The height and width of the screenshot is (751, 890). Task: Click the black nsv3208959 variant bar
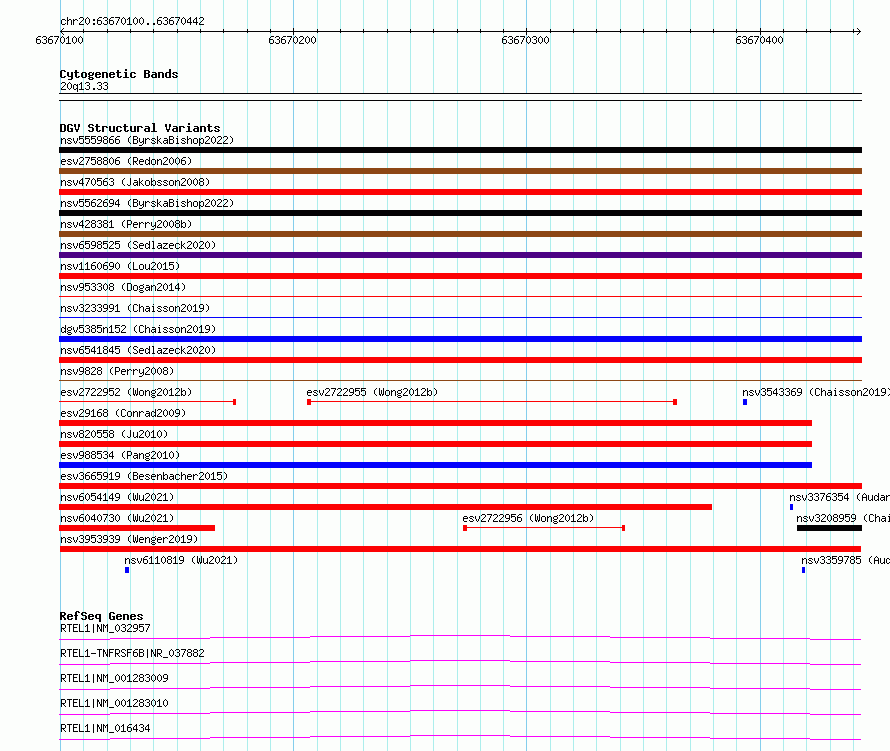pyautogui.click(x=829, y=528)
